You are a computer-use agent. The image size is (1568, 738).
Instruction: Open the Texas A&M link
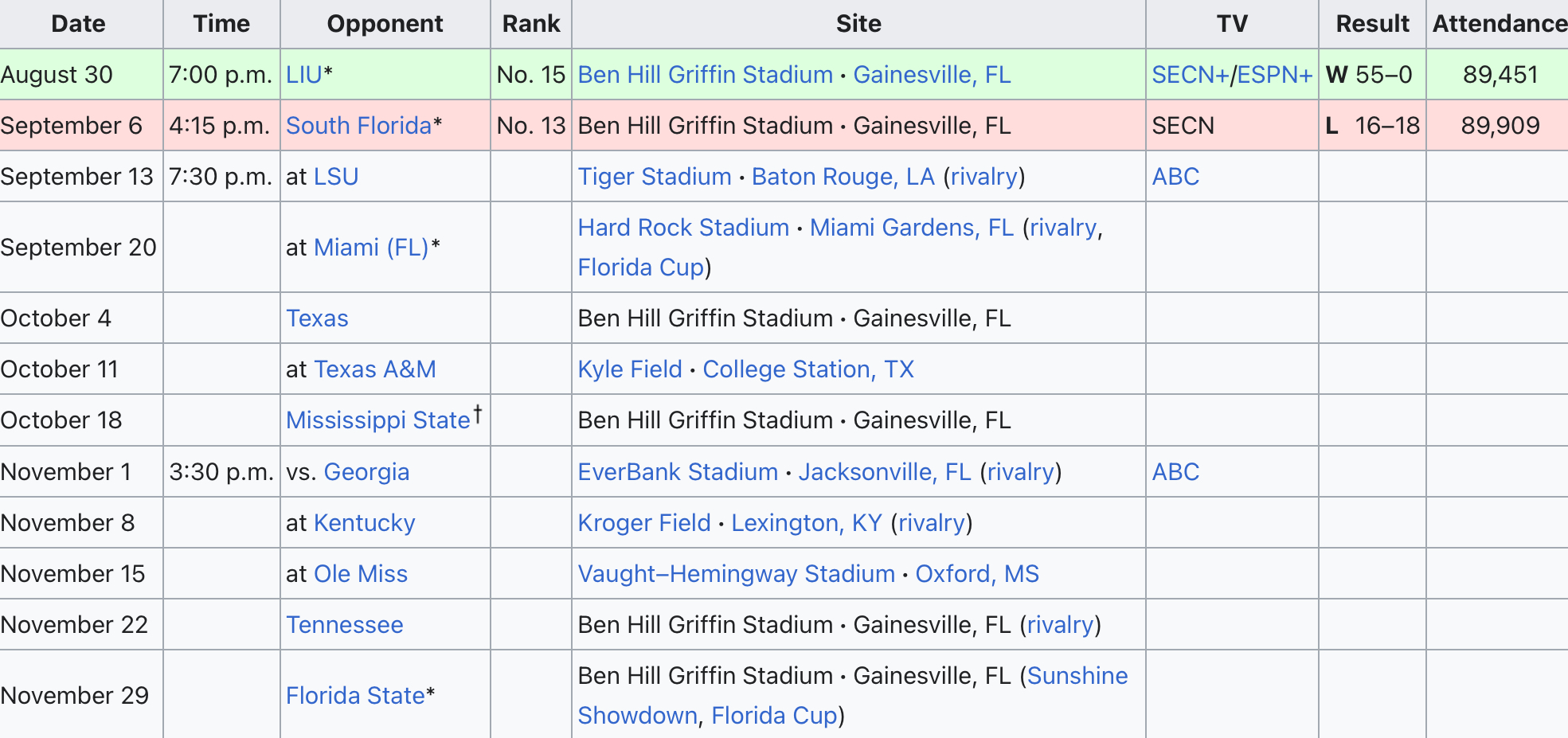coord(375,369)
